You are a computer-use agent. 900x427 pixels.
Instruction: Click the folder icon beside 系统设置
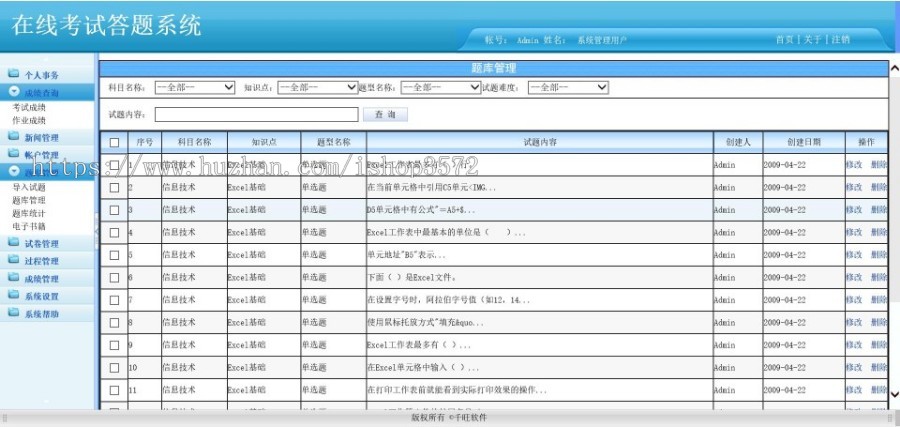(x=14, y=296)
